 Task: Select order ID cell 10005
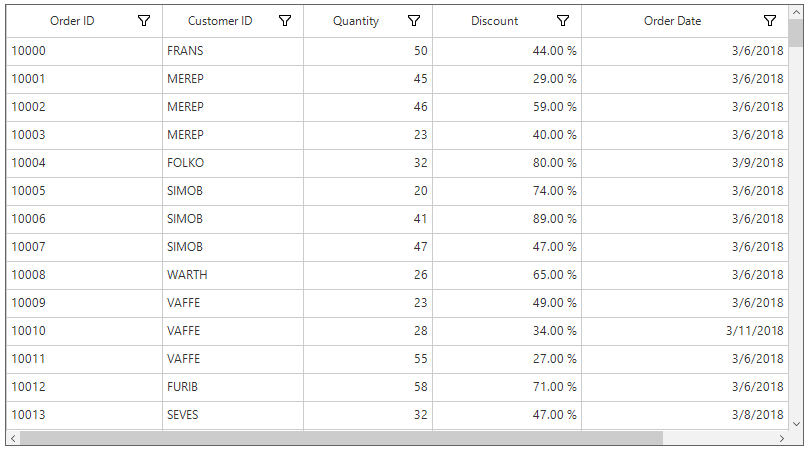coord(84,191)
